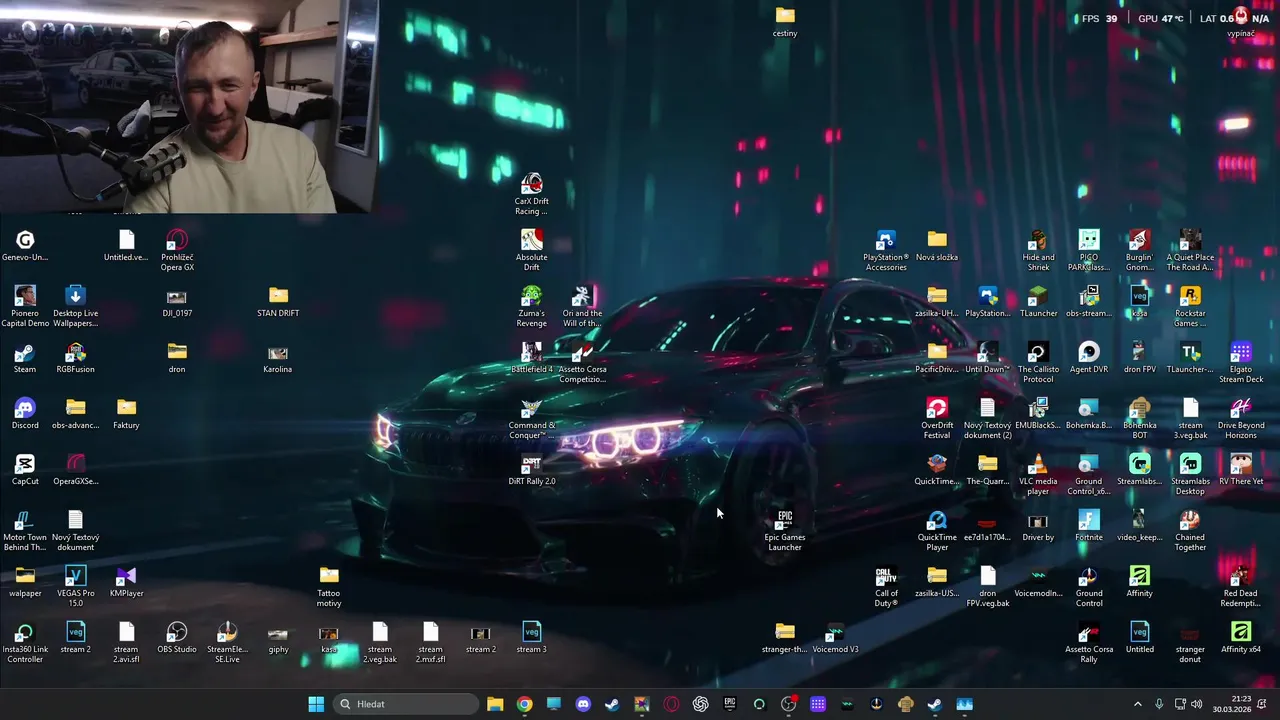The width and height of the screenshot is (1280, 720).
Task: Open the Windows Start menu
Action: tap(316, 704)
